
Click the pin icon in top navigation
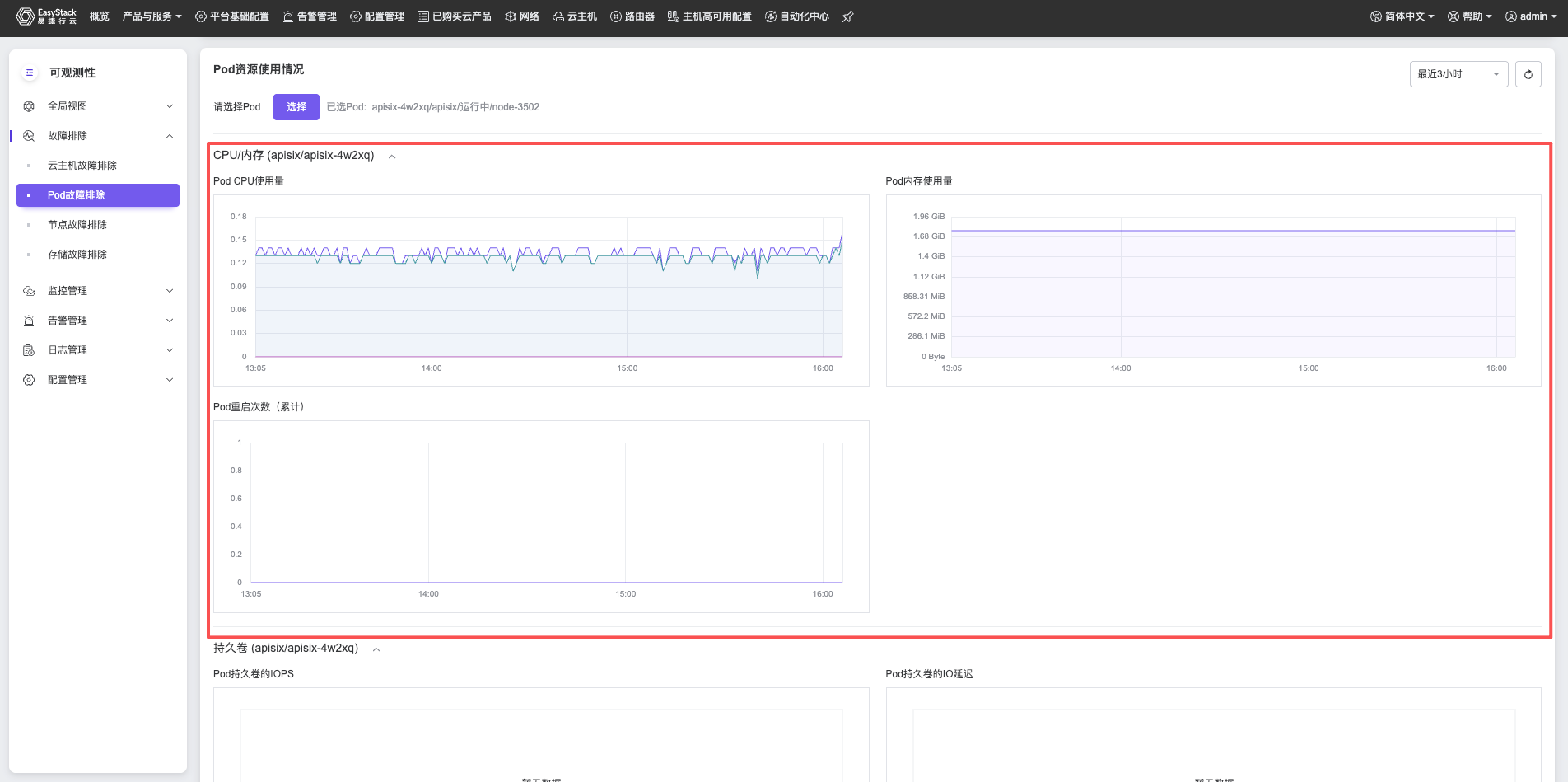(848, 16)
